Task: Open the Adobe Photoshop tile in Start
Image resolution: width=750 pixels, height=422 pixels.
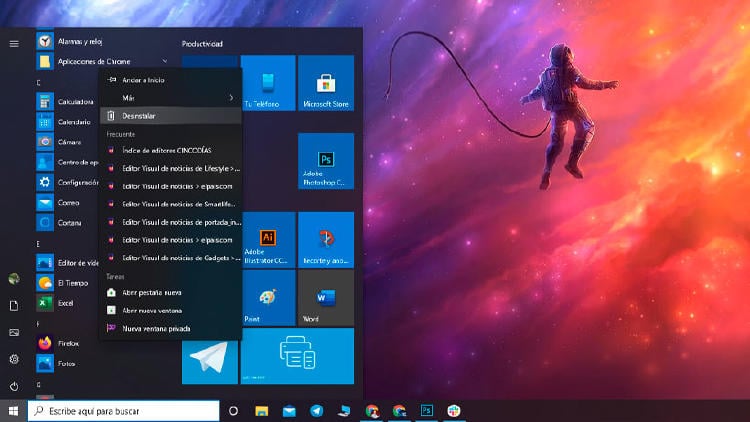Action: click(x=326, y=161)
